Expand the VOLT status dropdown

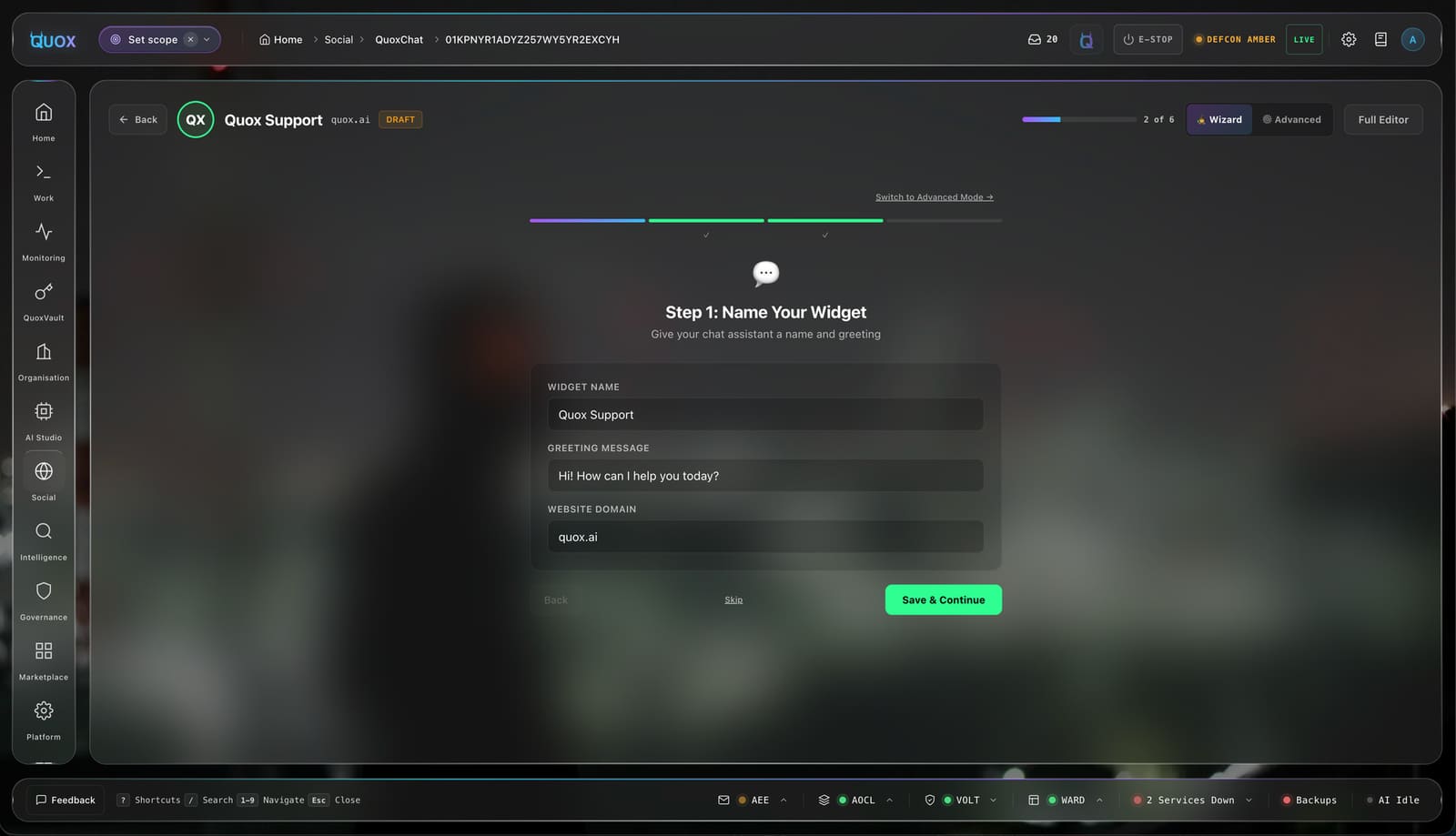(x=993, y=801)
